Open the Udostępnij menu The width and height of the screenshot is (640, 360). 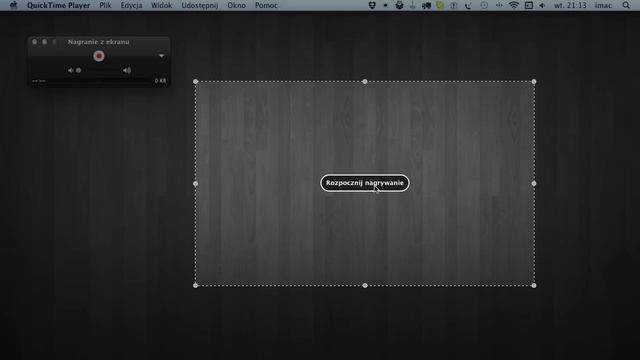point(200,5)
